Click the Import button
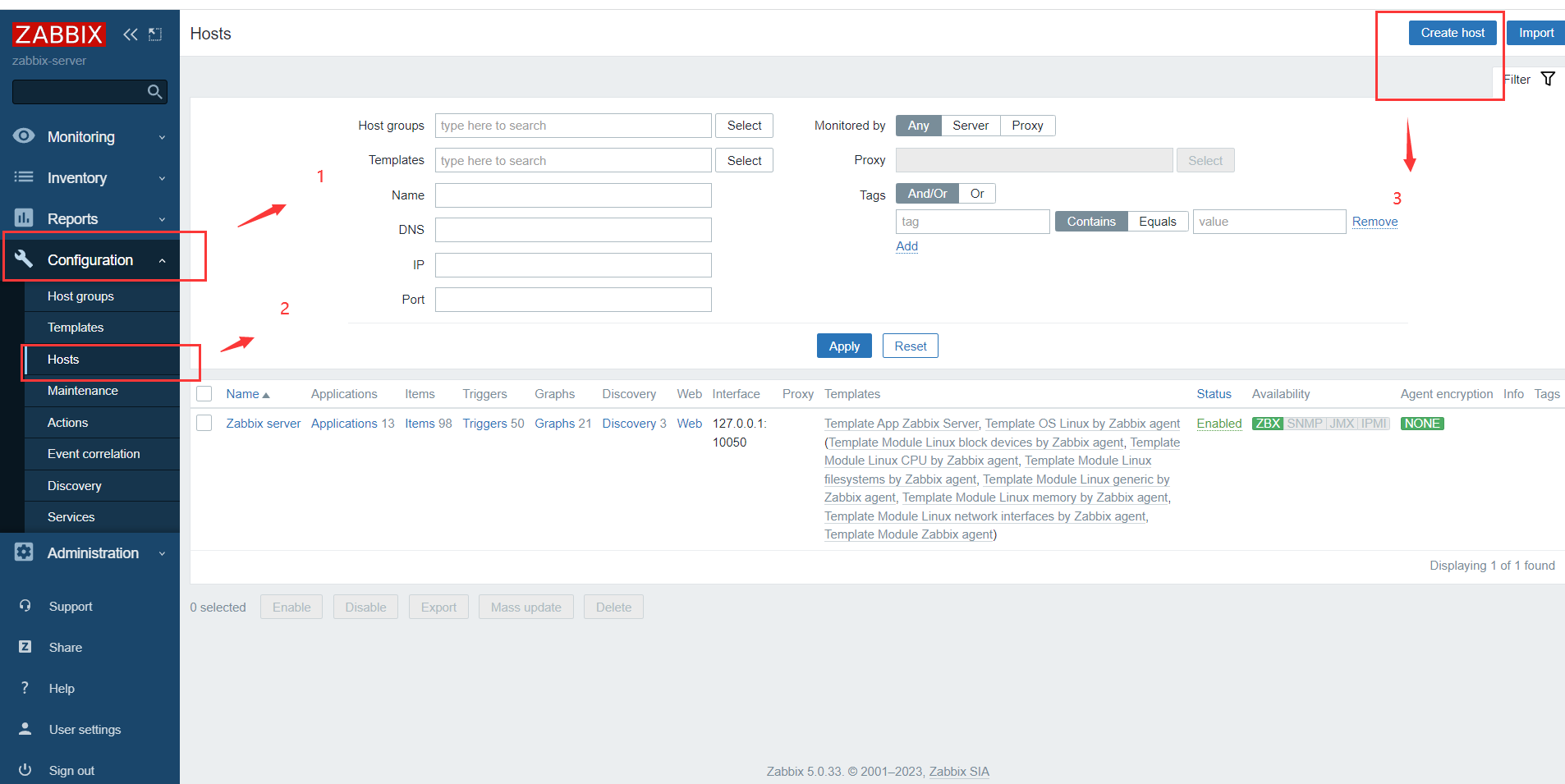 pos(1536,33)
